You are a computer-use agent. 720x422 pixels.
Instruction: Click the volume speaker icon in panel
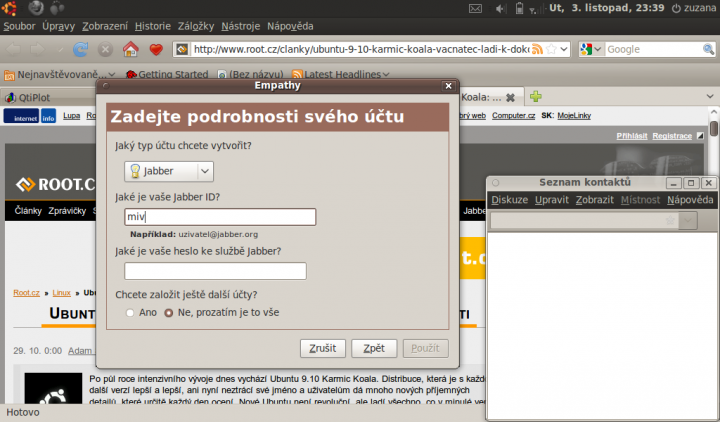pos(500,8)
